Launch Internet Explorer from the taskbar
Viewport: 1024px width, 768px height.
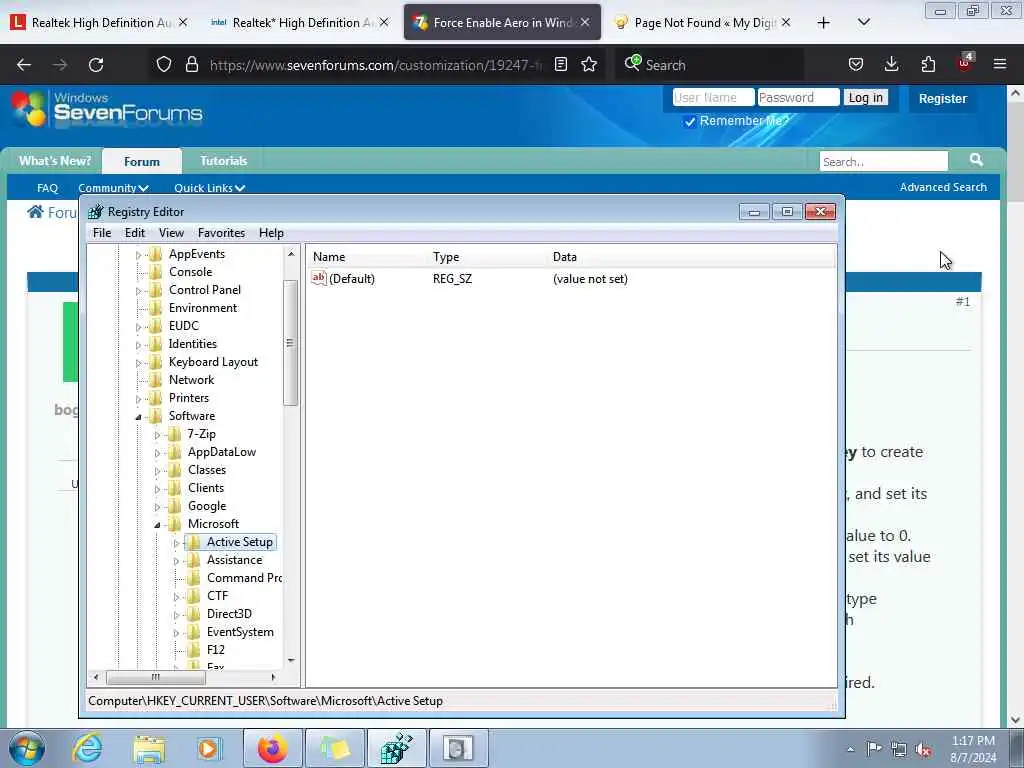point(88,748)
